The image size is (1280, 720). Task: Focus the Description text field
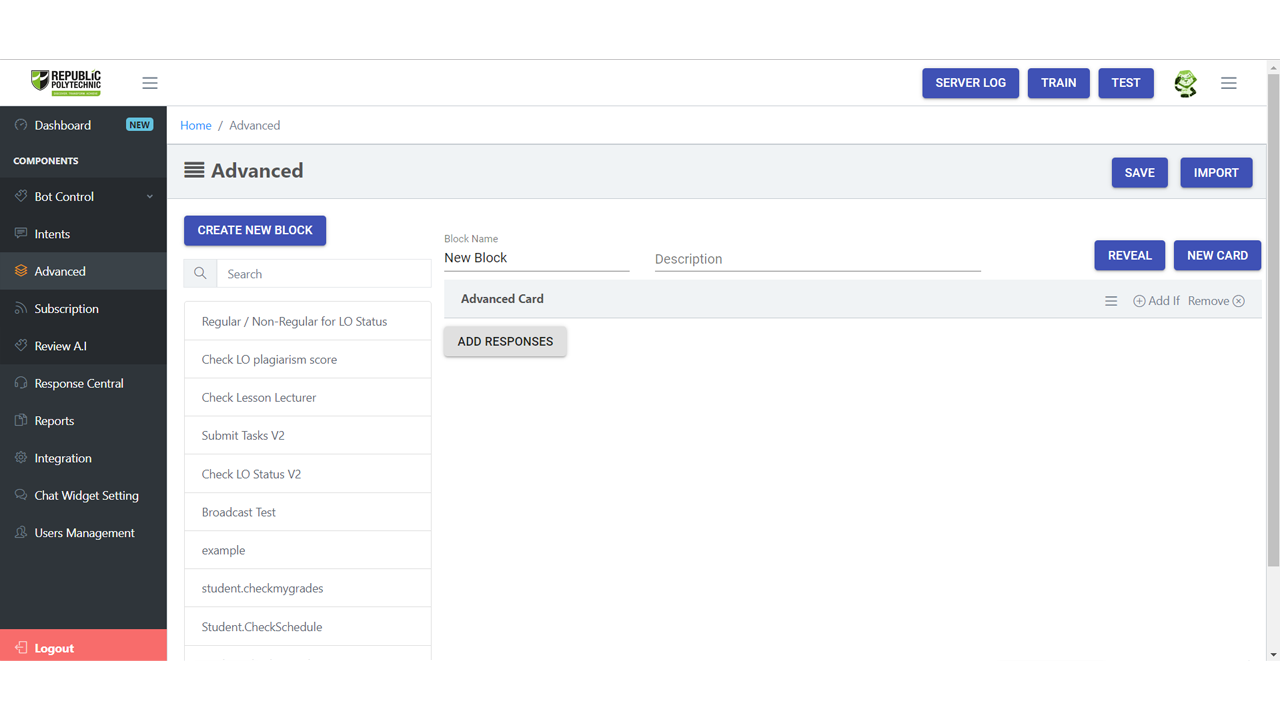point(817,259)
